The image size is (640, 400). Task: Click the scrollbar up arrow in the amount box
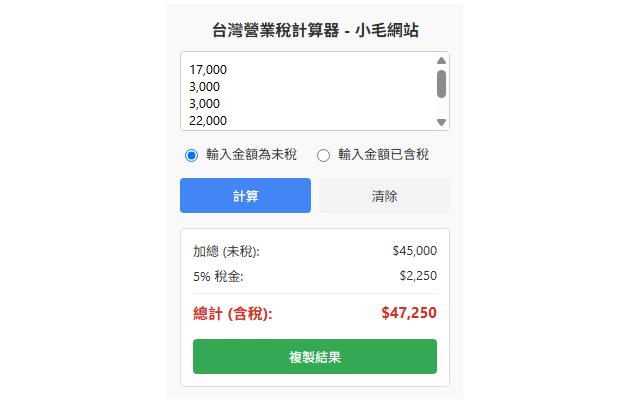click(441, 61)
